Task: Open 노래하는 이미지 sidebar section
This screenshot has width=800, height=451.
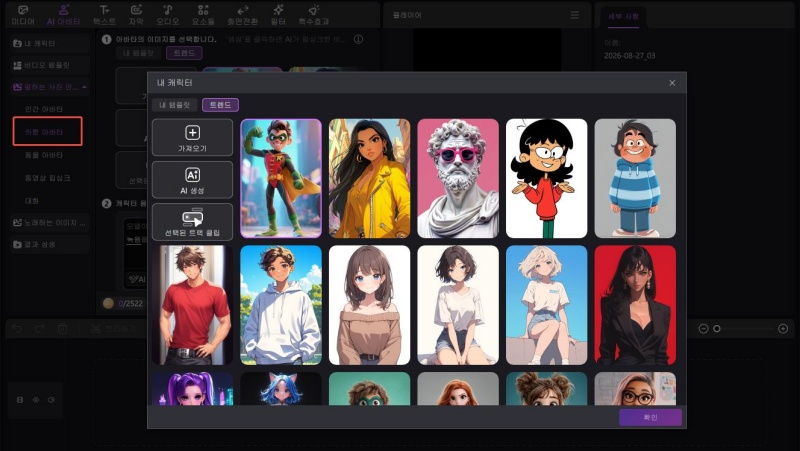Action: pos(49,222)
